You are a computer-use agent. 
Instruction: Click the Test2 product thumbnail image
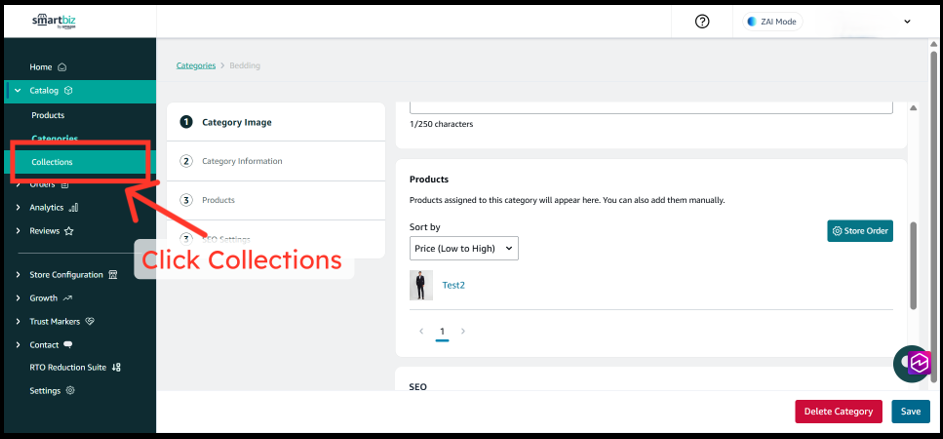421,285
